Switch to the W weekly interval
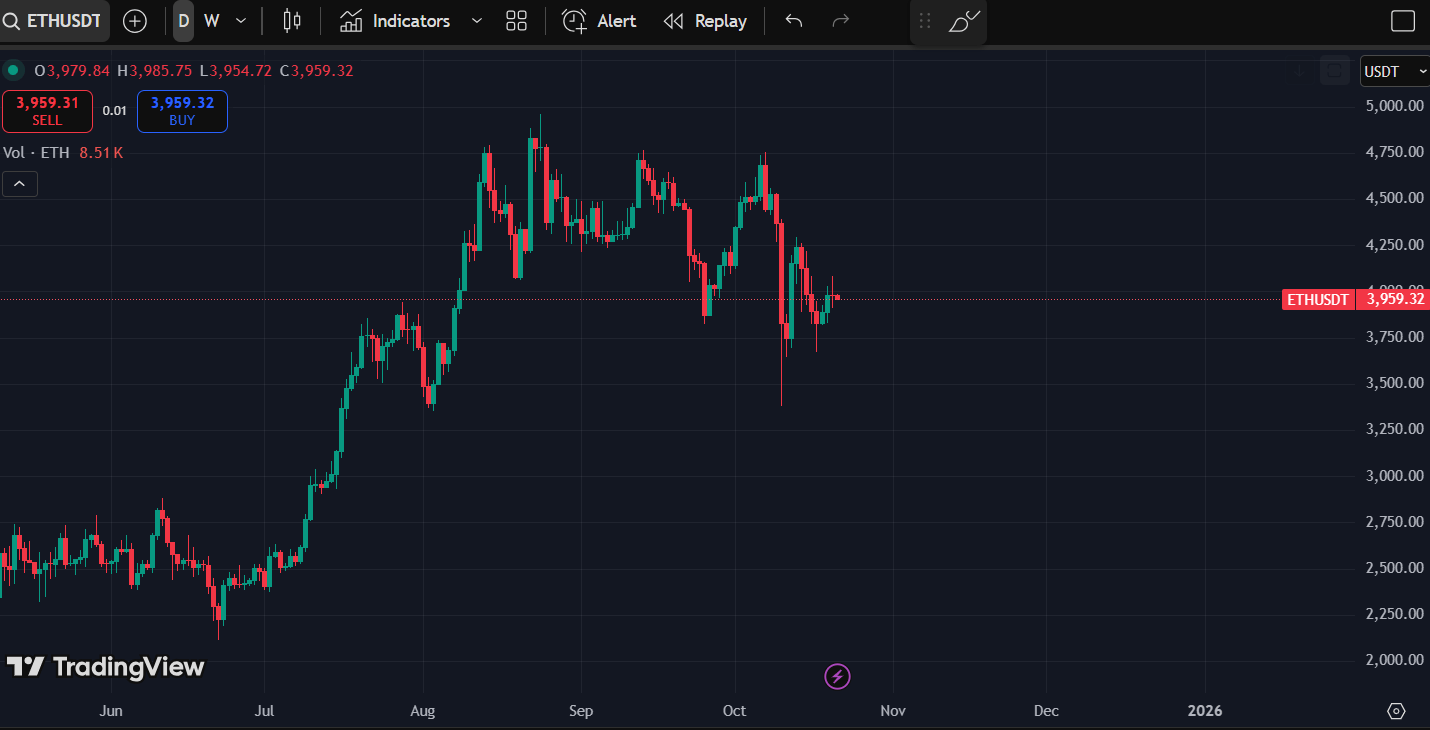The image size is (1430, 730). pyautogui.click(x=211, y=21)
